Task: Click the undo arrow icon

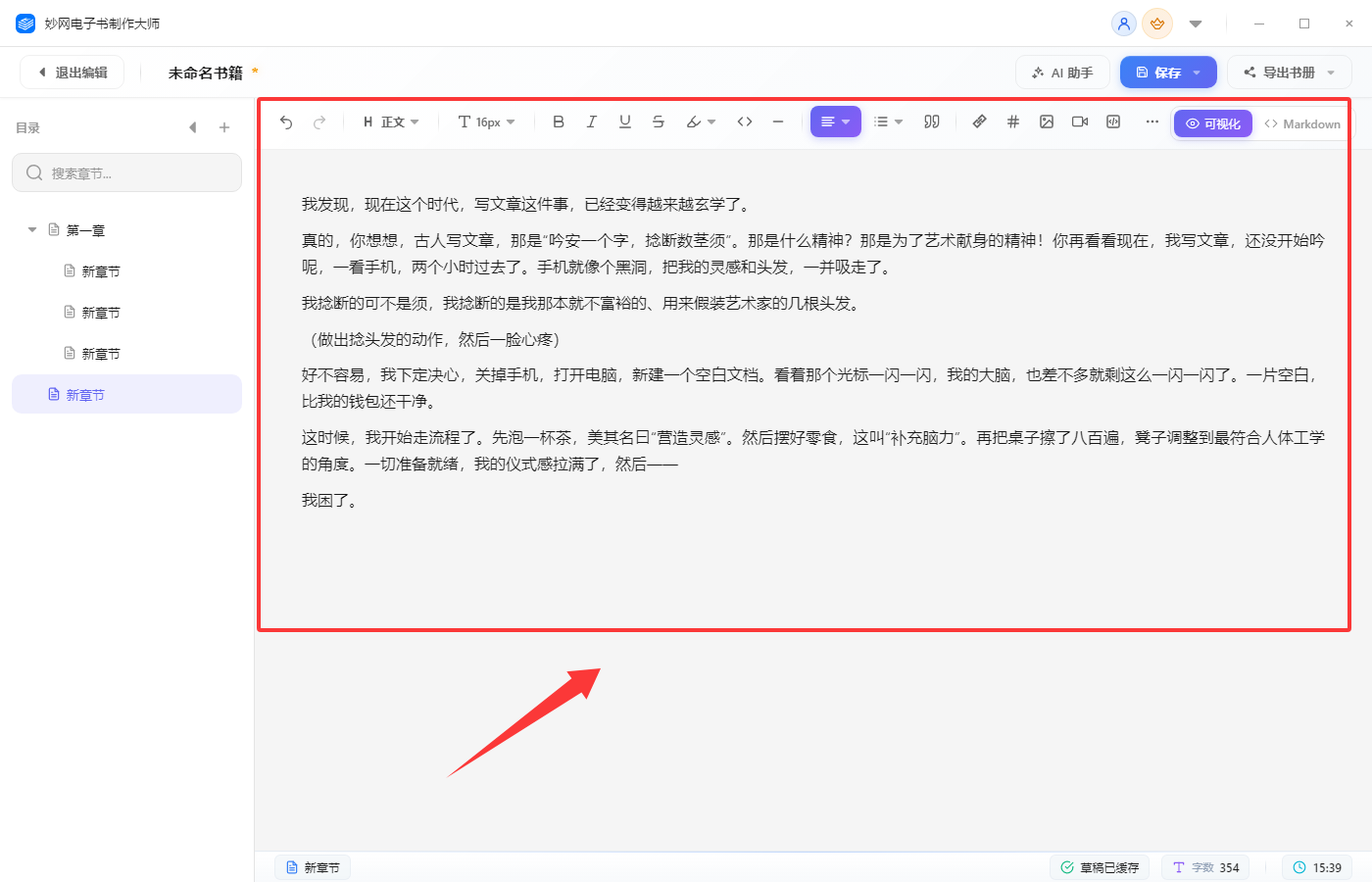Action: point(286,122)
